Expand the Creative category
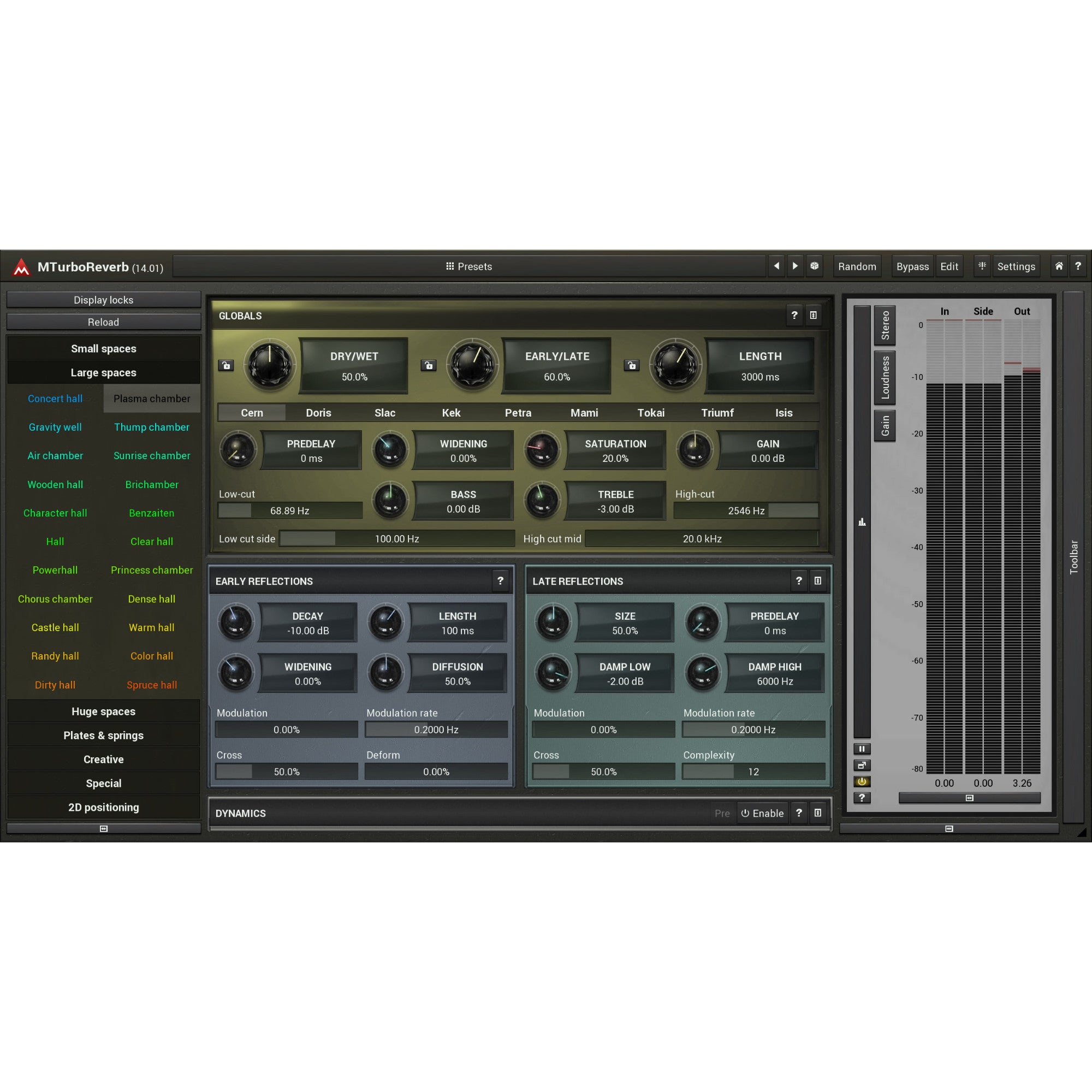1092x1092 pixels. tap(103, 759)
